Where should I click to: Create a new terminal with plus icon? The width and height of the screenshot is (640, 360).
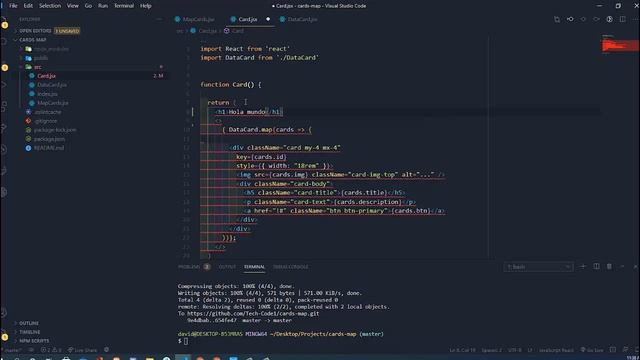[583, 267]
